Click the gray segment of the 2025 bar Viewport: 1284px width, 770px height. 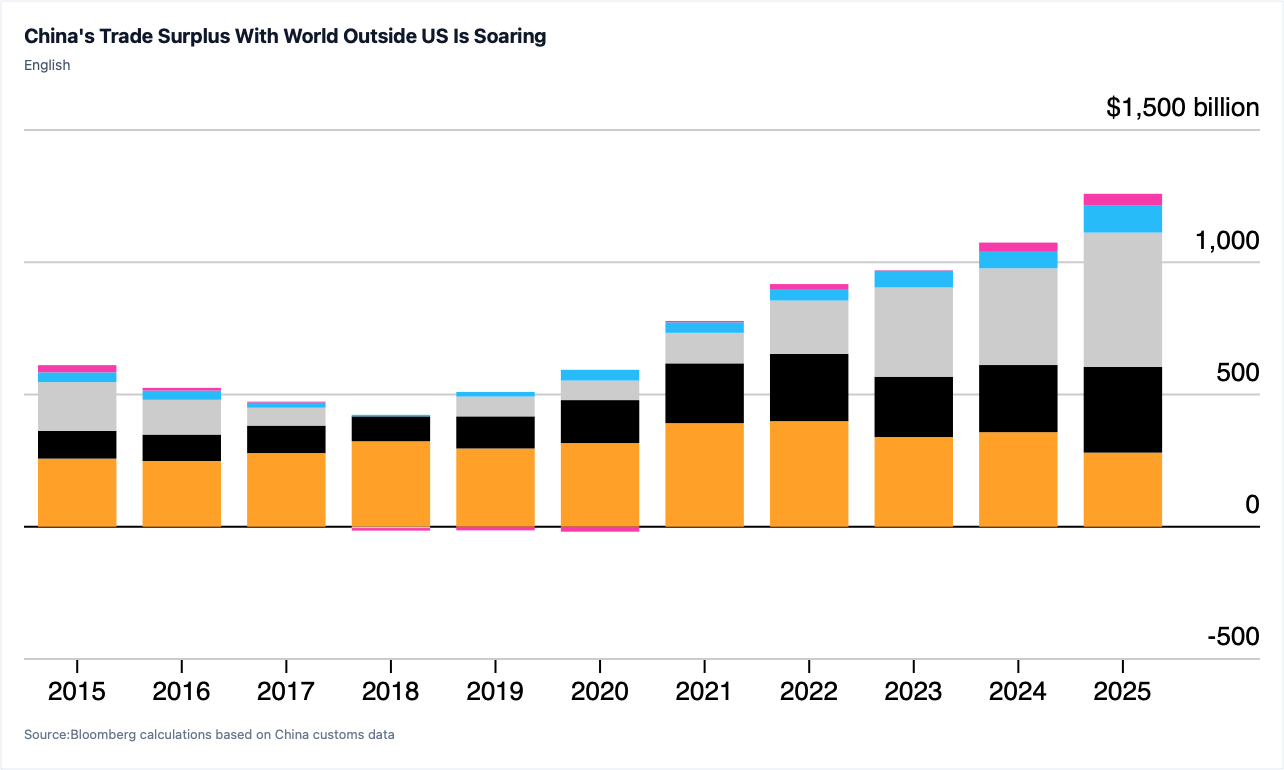pos(1123,300)
